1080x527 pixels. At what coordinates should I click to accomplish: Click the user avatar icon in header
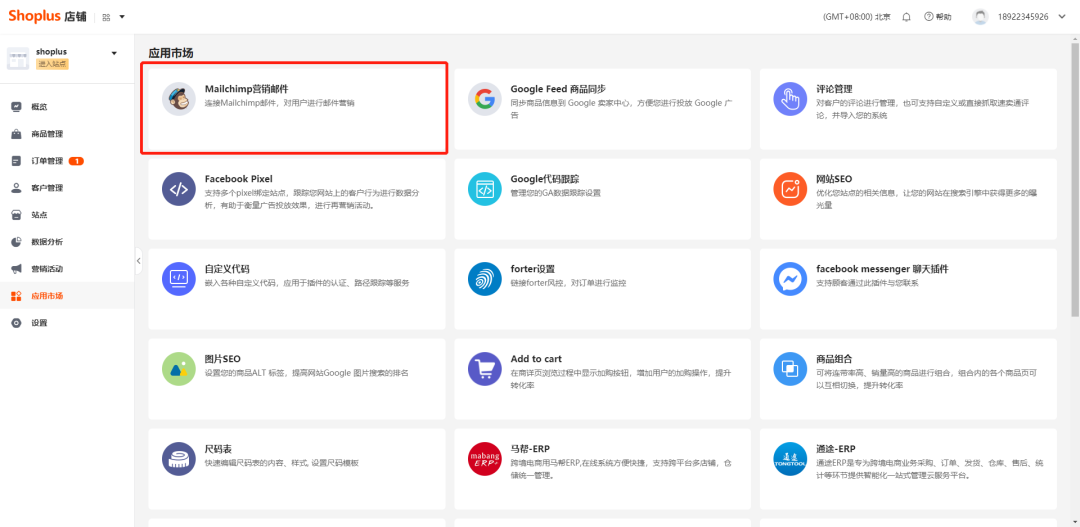coord(981,17)
